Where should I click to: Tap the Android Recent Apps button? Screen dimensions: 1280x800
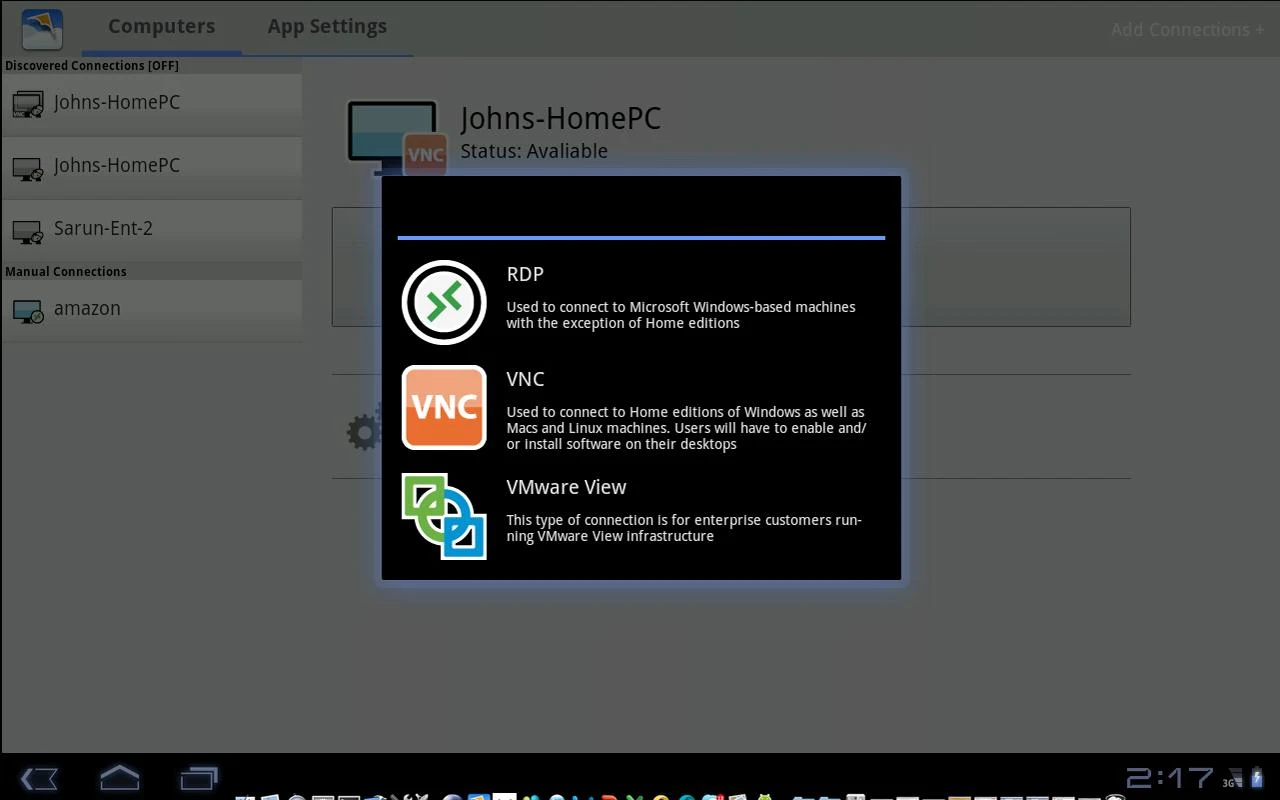(199, 777)
